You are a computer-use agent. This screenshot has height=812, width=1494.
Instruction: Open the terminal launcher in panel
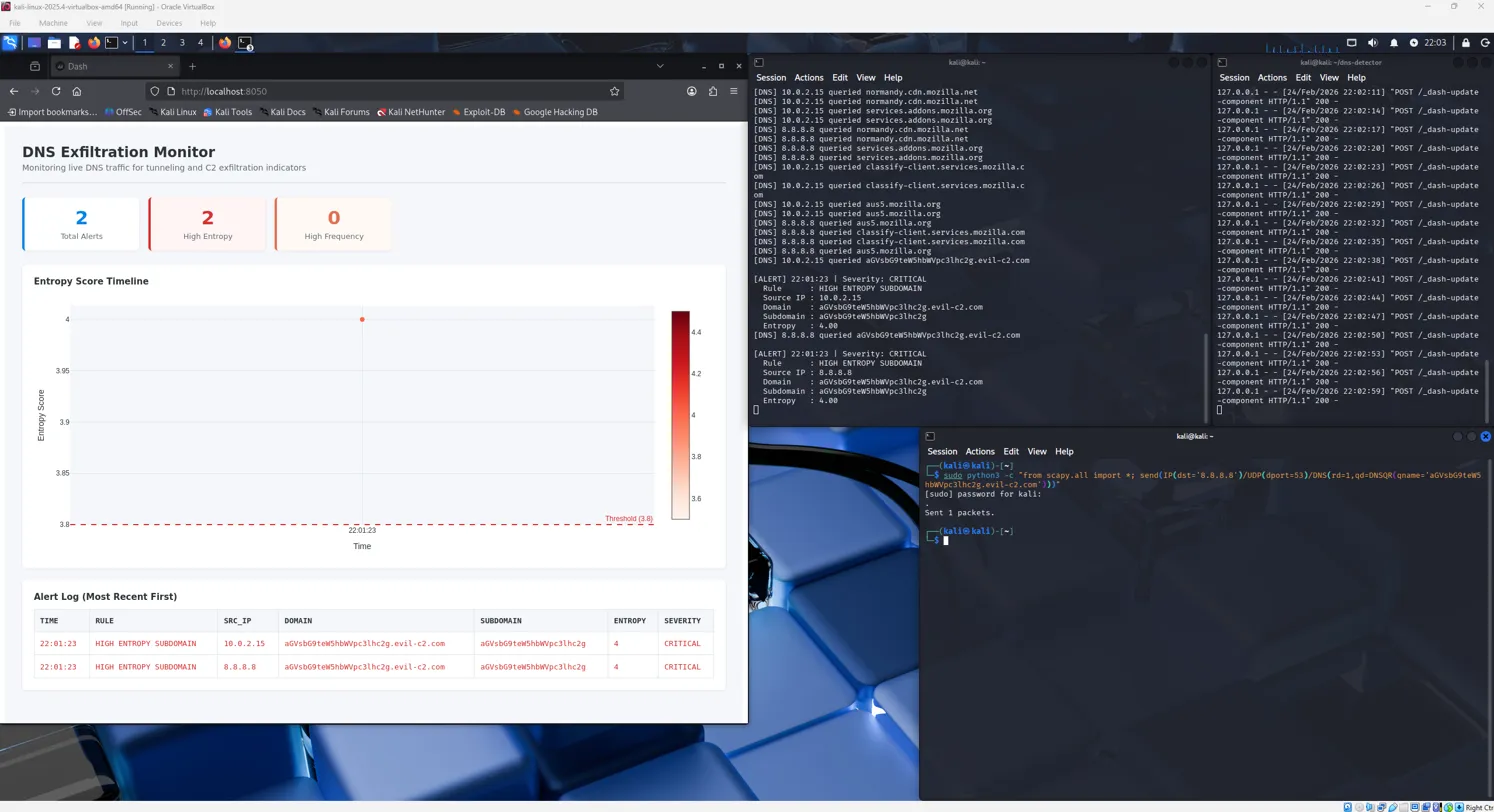tap(112, 43)
